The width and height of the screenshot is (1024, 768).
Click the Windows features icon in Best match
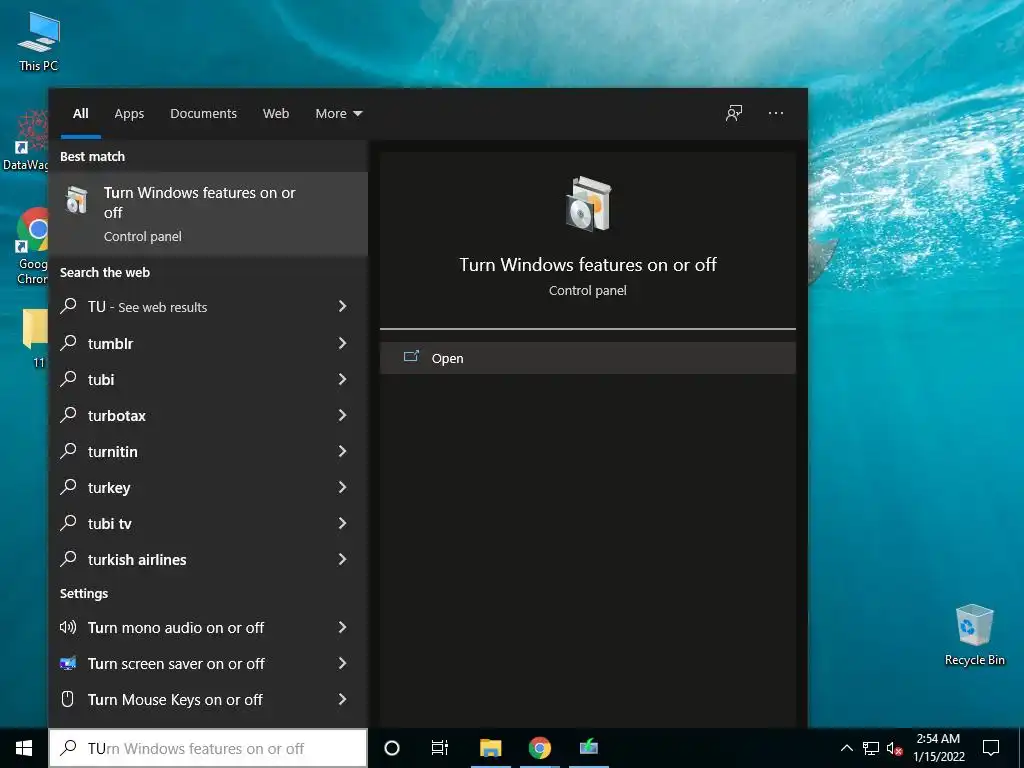coord(77,199)
